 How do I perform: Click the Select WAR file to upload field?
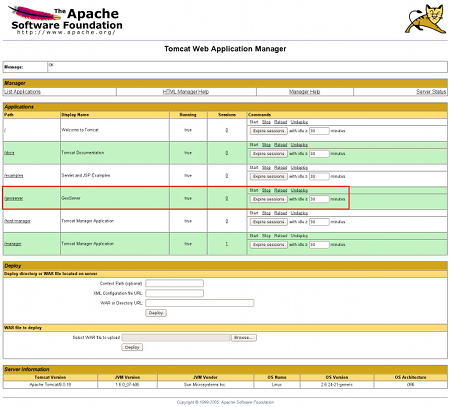pyautogui.click(x=176, y=338)
